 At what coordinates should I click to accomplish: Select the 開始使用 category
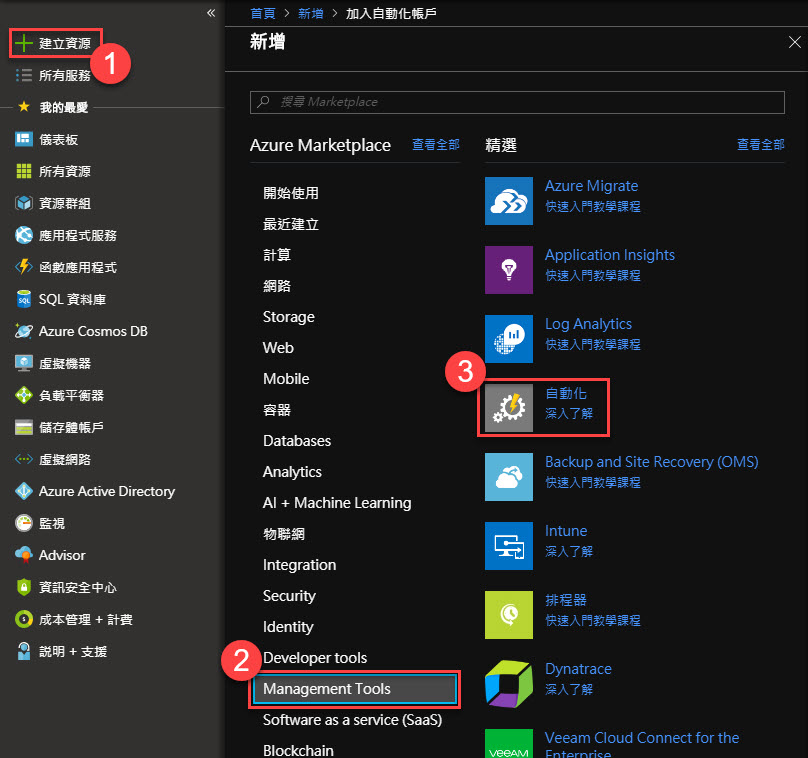point(291,193)
